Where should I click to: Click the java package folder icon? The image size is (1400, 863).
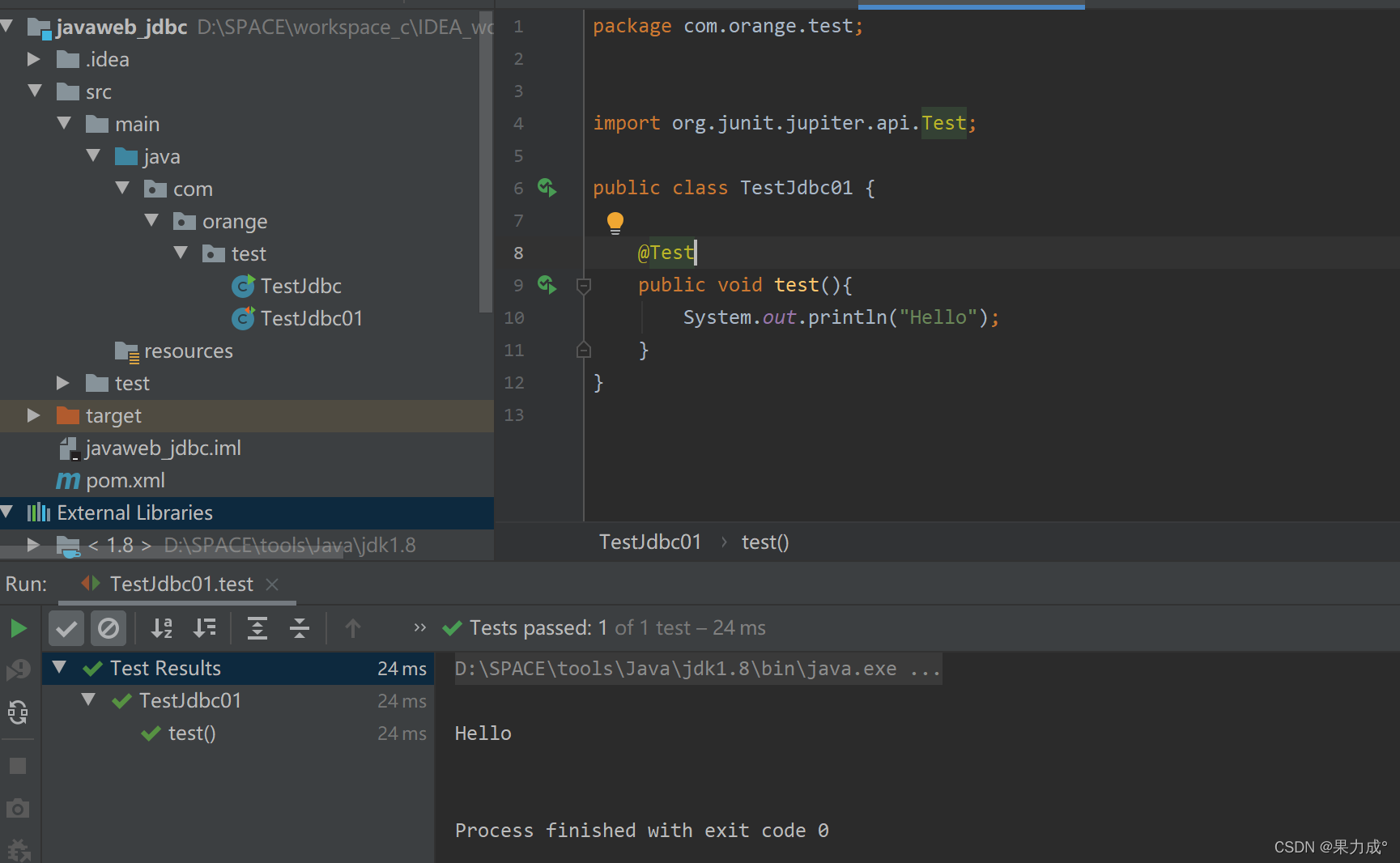[x=126, y=155]
